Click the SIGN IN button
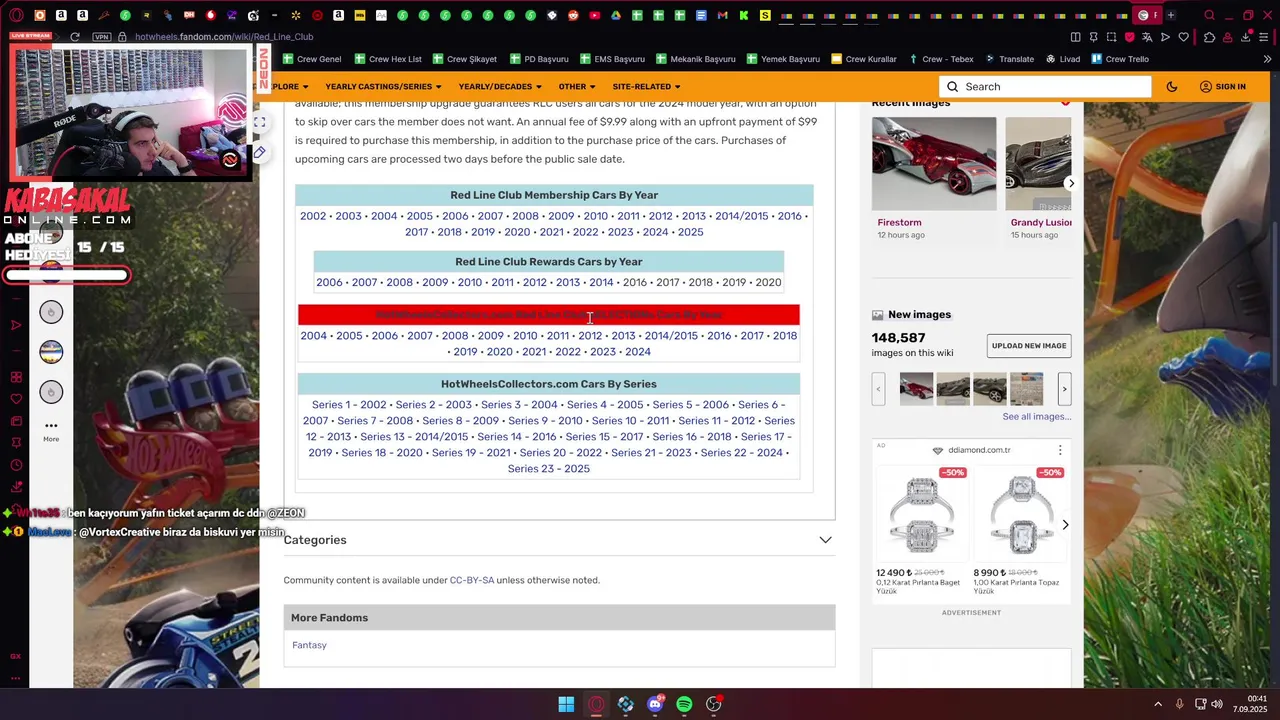The height and width of the screenshot is (720, 1280). pyautogui.click(x=1222, y=87)
